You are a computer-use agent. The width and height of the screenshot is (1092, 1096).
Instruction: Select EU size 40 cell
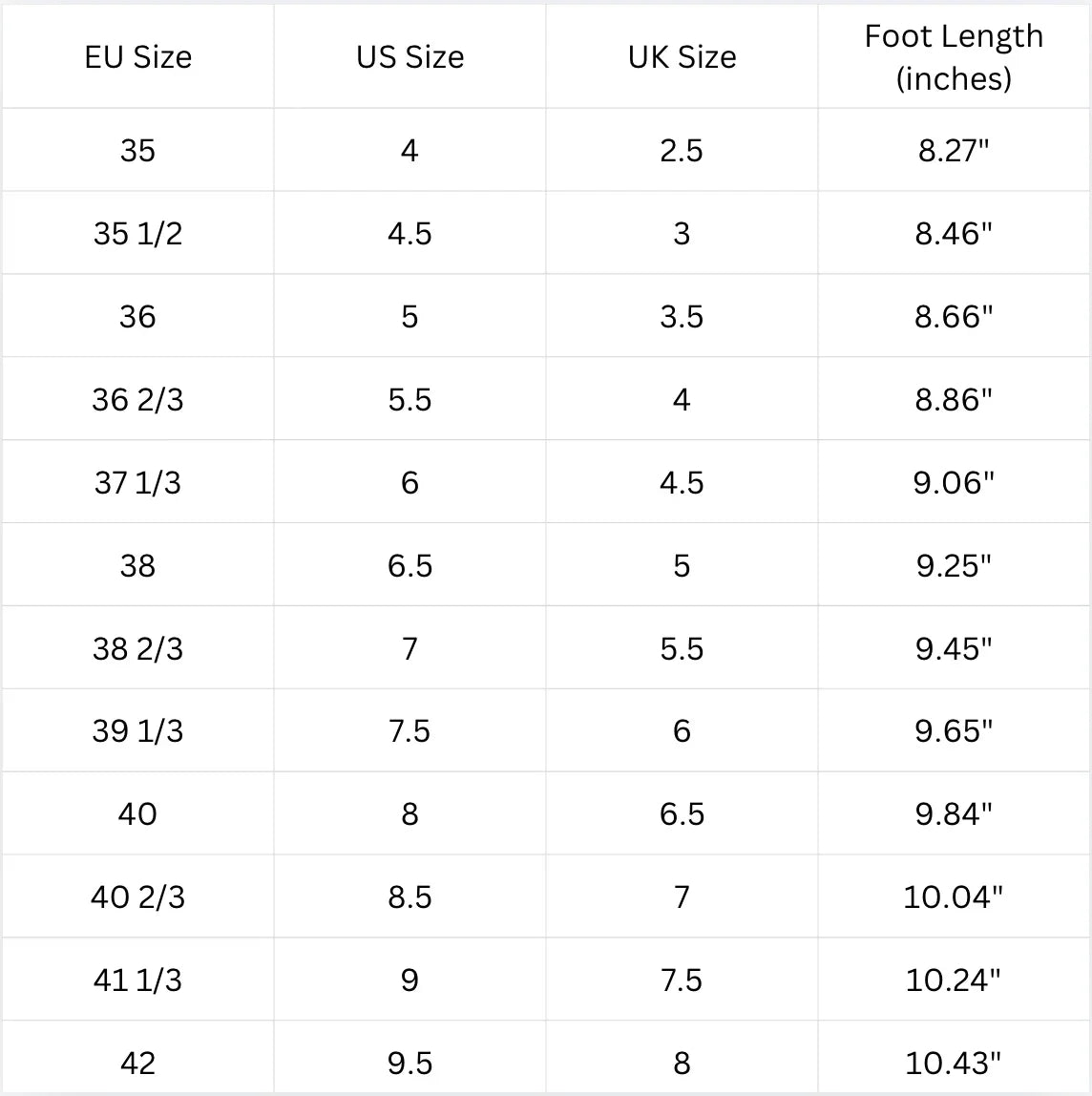point(137,813)
